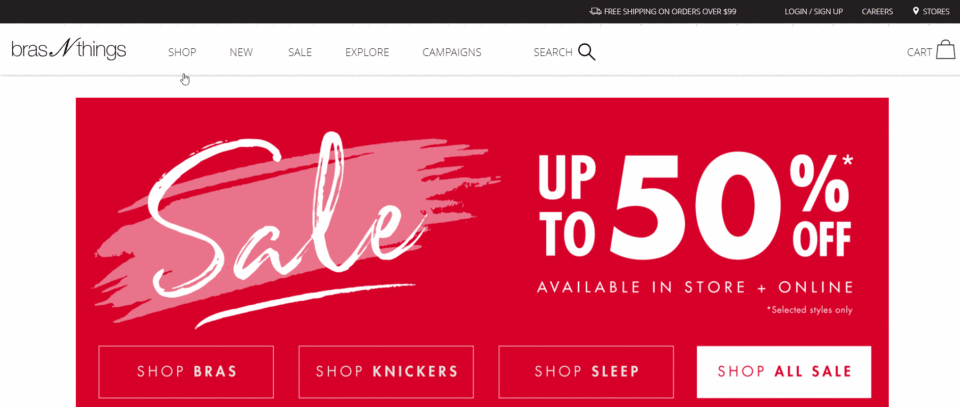Image resolution: width=960 pixels, height=407 pixels.
Task: Visit the CAREERS link
Action: coord(877,12)
